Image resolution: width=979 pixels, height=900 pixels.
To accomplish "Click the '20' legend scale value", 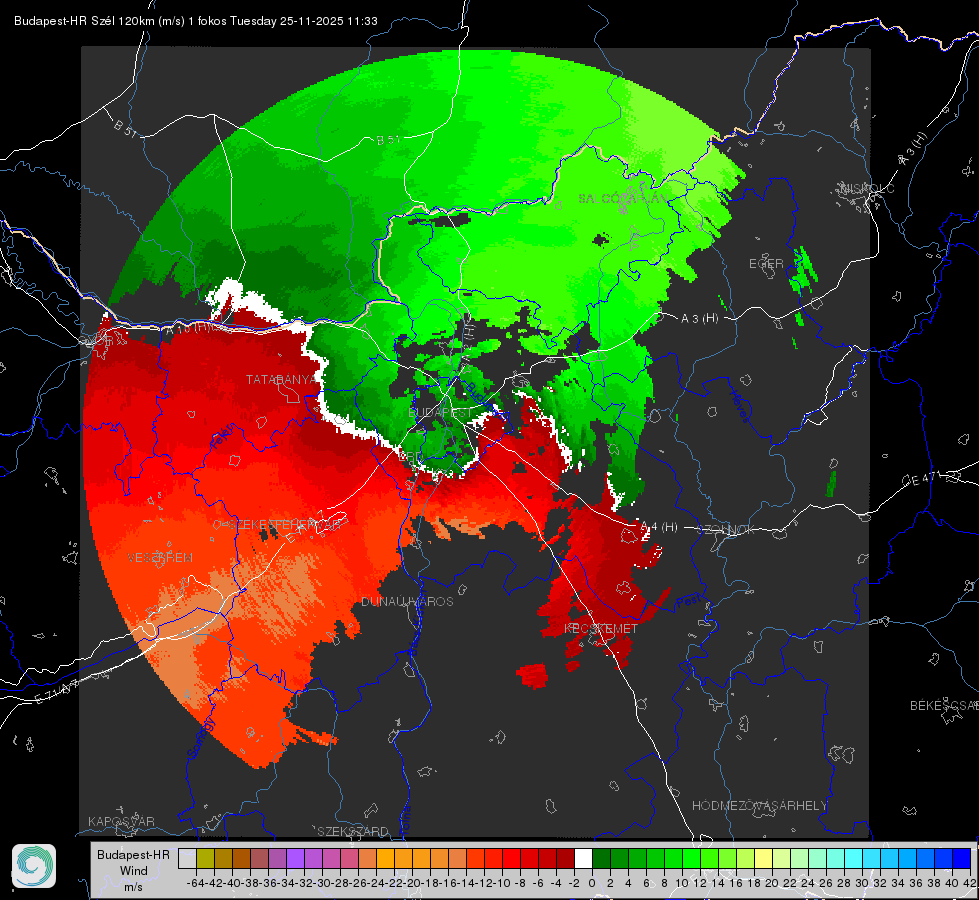I will [x=772, y=883].
